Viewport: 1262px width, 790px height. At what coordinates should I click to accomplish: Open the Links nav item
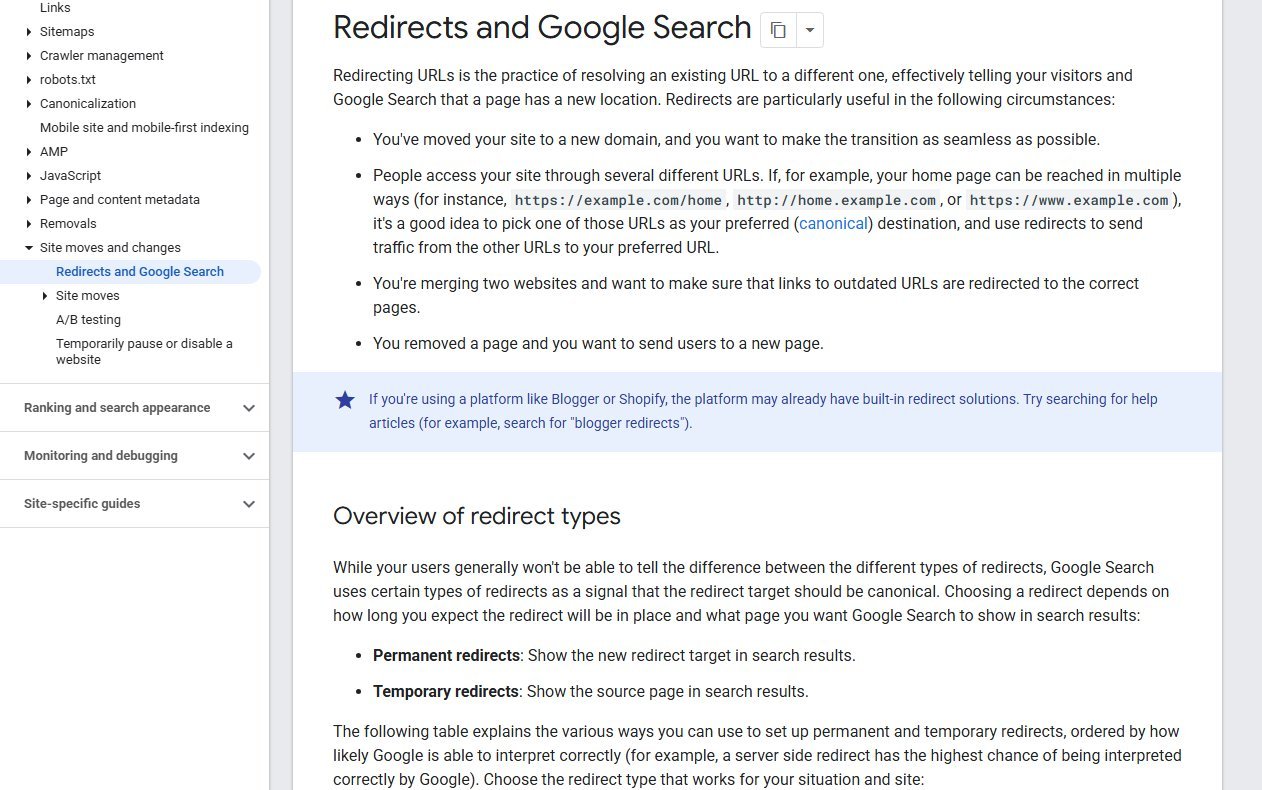(x=55, y=8)
